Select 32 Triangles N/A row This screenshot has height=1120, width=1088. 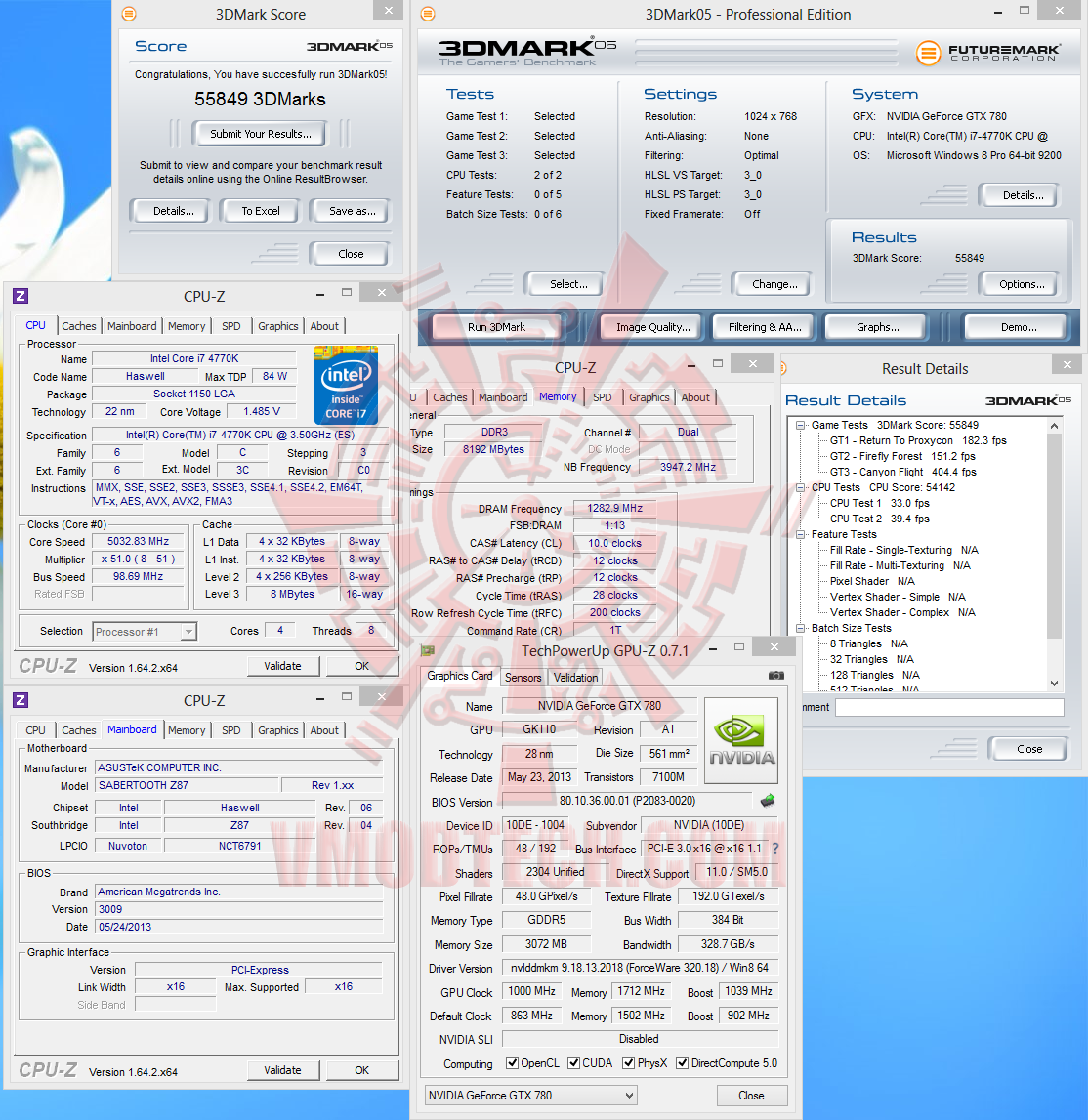click(871, 659)
